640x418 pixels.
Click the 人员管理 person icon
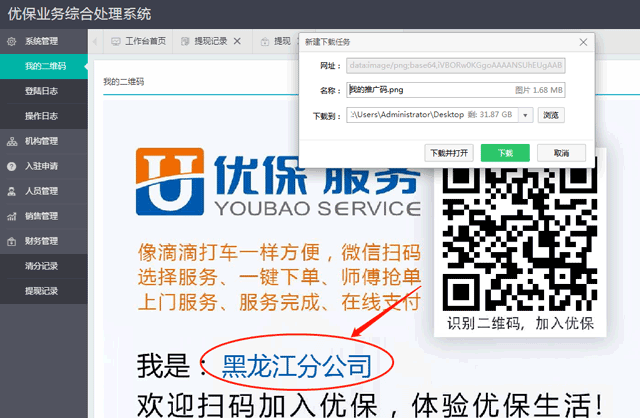pos(11,191)
